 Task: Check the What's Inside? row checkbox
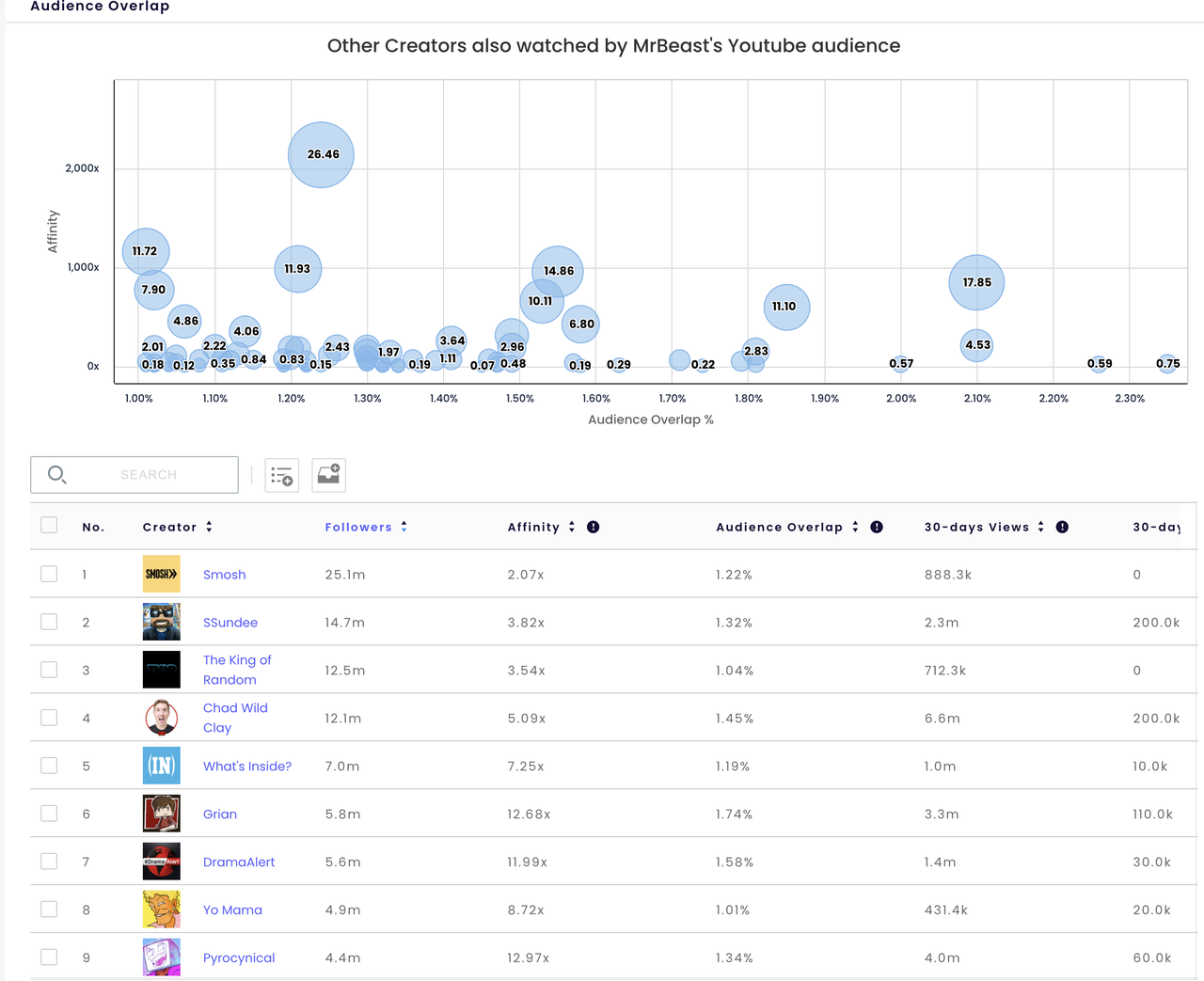point(49,766)
